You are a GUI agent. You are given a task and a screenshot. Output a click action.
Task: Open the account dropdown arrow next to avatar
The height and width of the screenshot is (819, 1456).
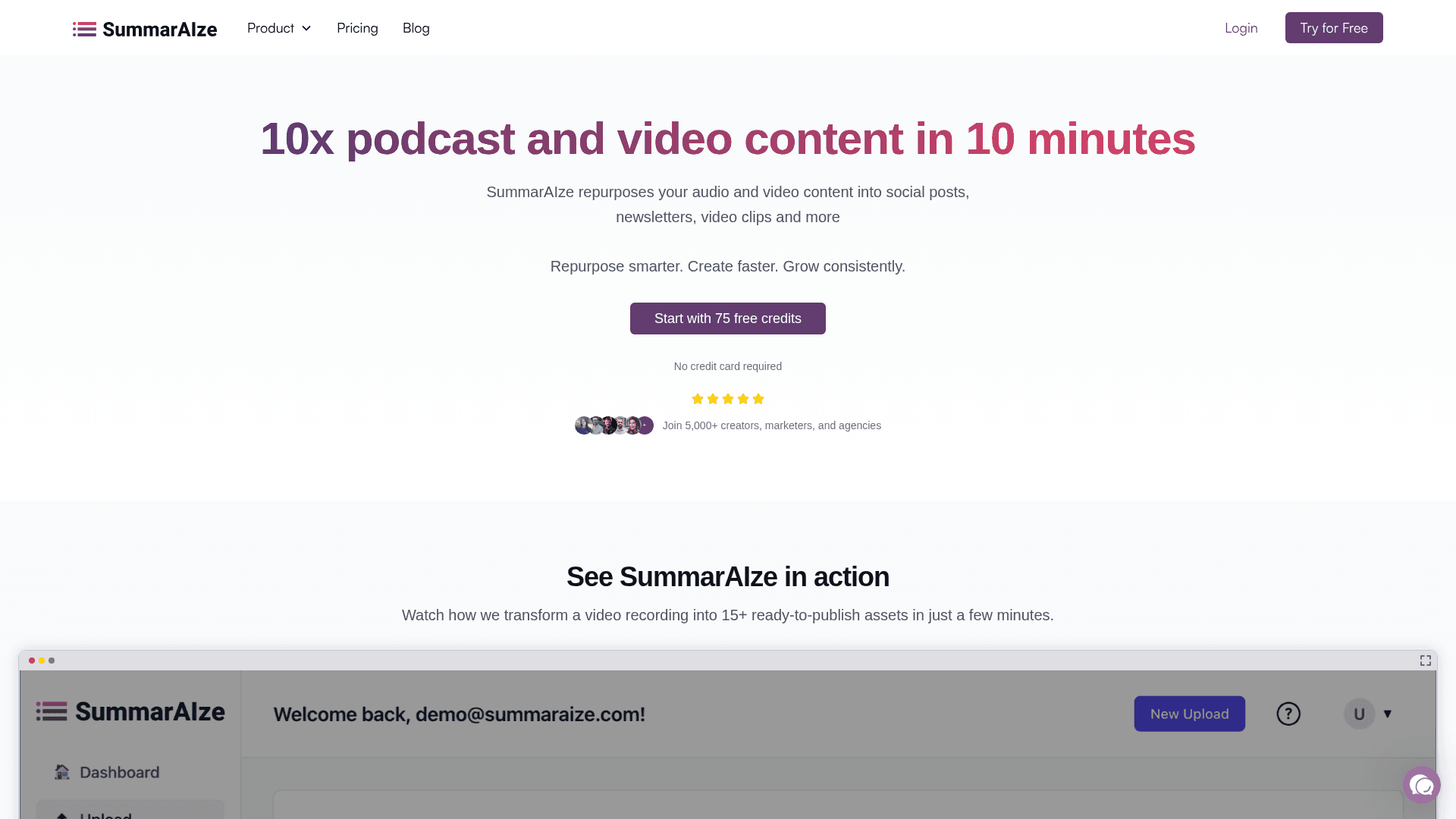click(x=1388, y=714)
